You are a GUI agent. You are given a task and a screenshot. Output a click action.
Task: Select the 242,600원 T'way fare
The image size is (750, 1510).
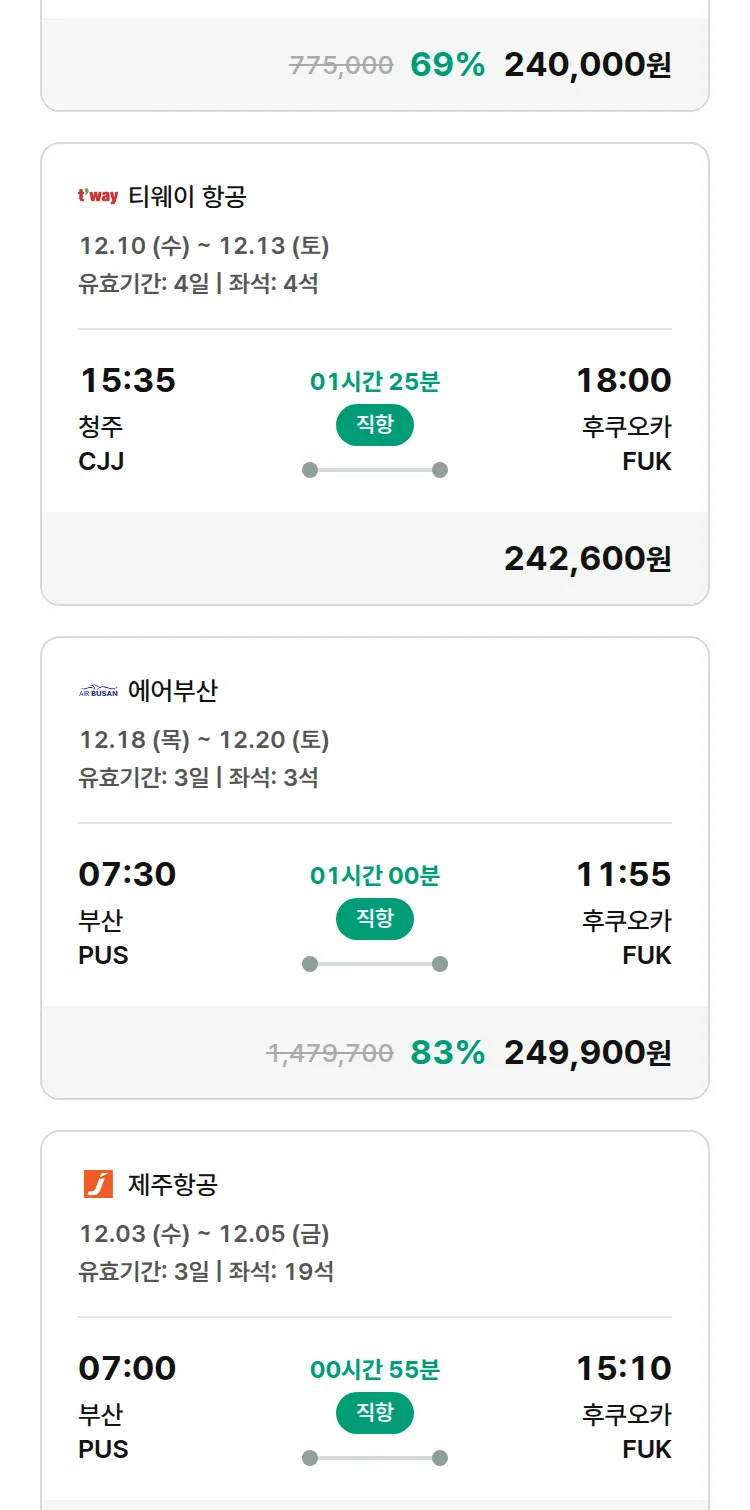(587, 559)
